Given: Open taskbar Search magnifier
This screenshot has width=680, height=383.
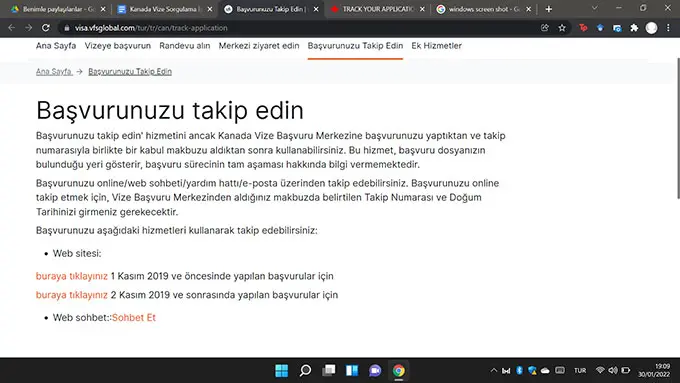Looking at the screenshot, I should click(305, 371).
